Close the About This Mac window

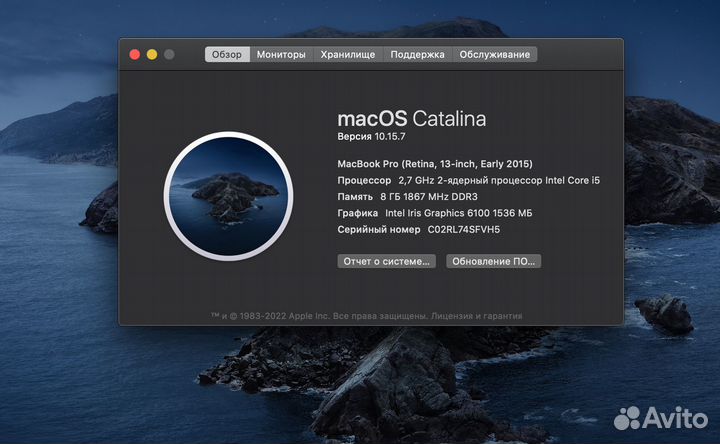point(135,55)
